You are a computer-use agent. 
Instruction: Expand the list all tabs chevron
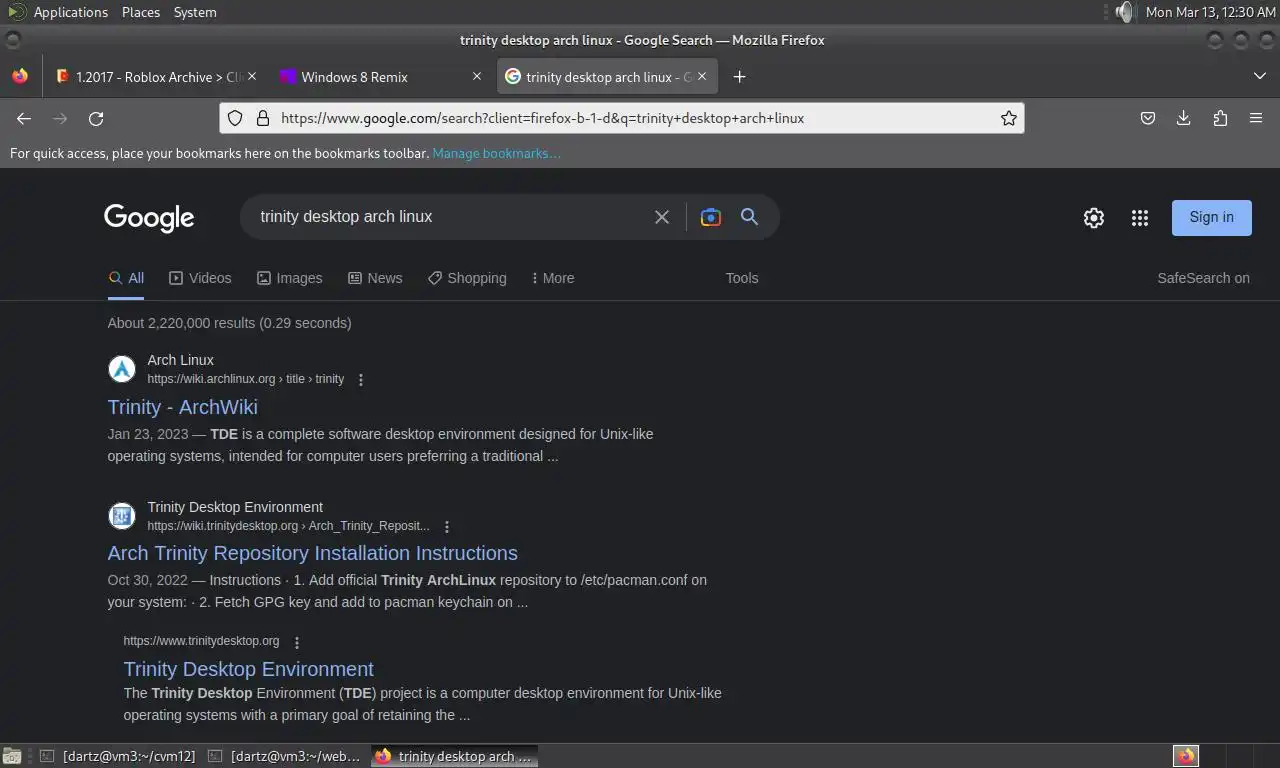click(1260, 76)
